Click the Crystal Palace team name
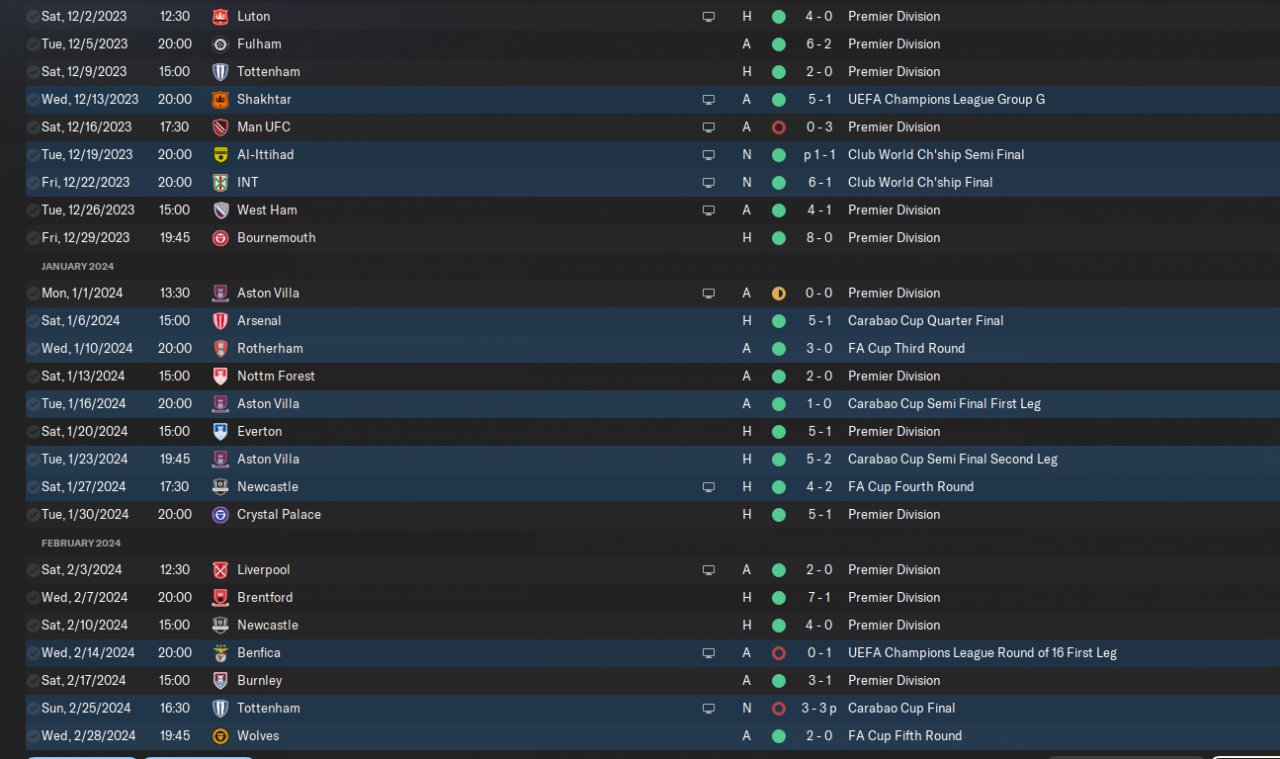The image size is (1280, 759). [279, 515]
